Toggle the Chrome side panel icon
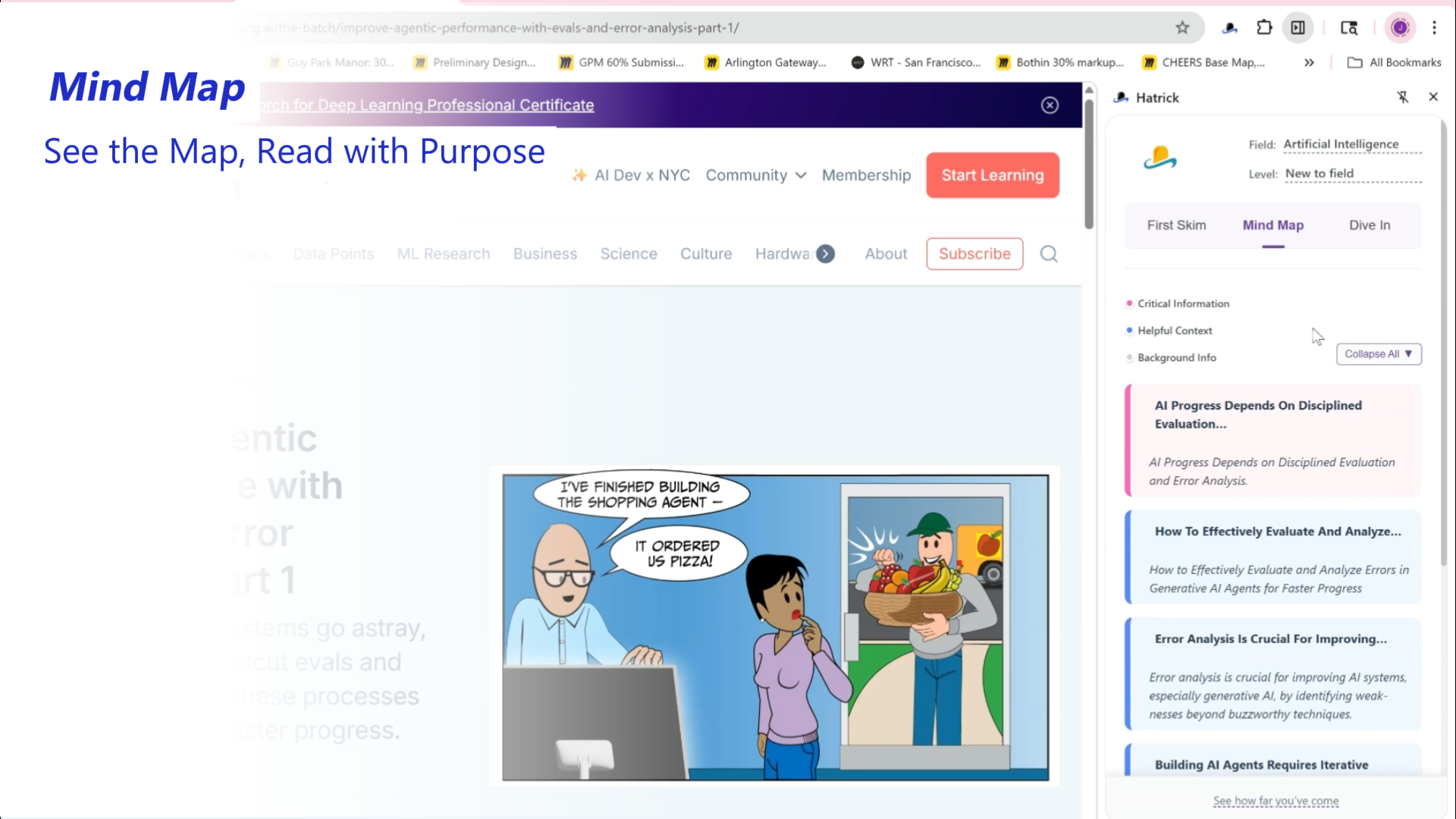Viewport: 1456px width, 819px height. (1298, 28)
